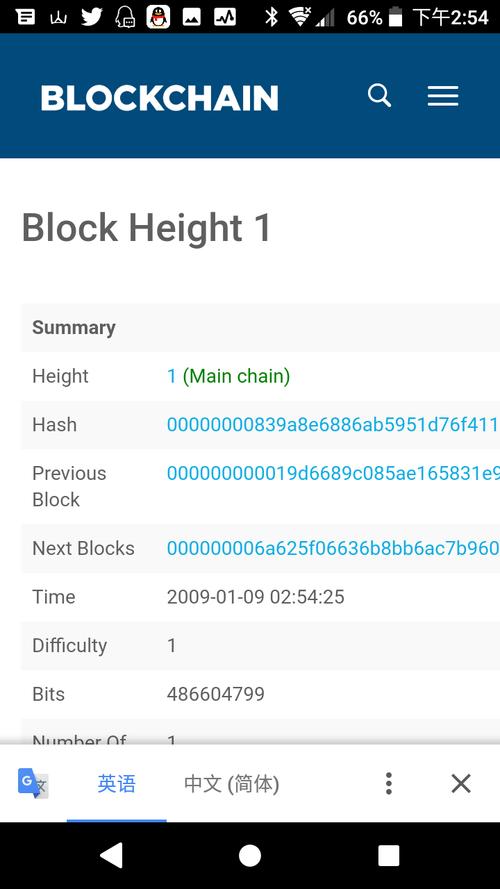Tap the image gallery notification icon
Image resolution: width=500 pixels, height=889 pixels.
tap(192, 17)
